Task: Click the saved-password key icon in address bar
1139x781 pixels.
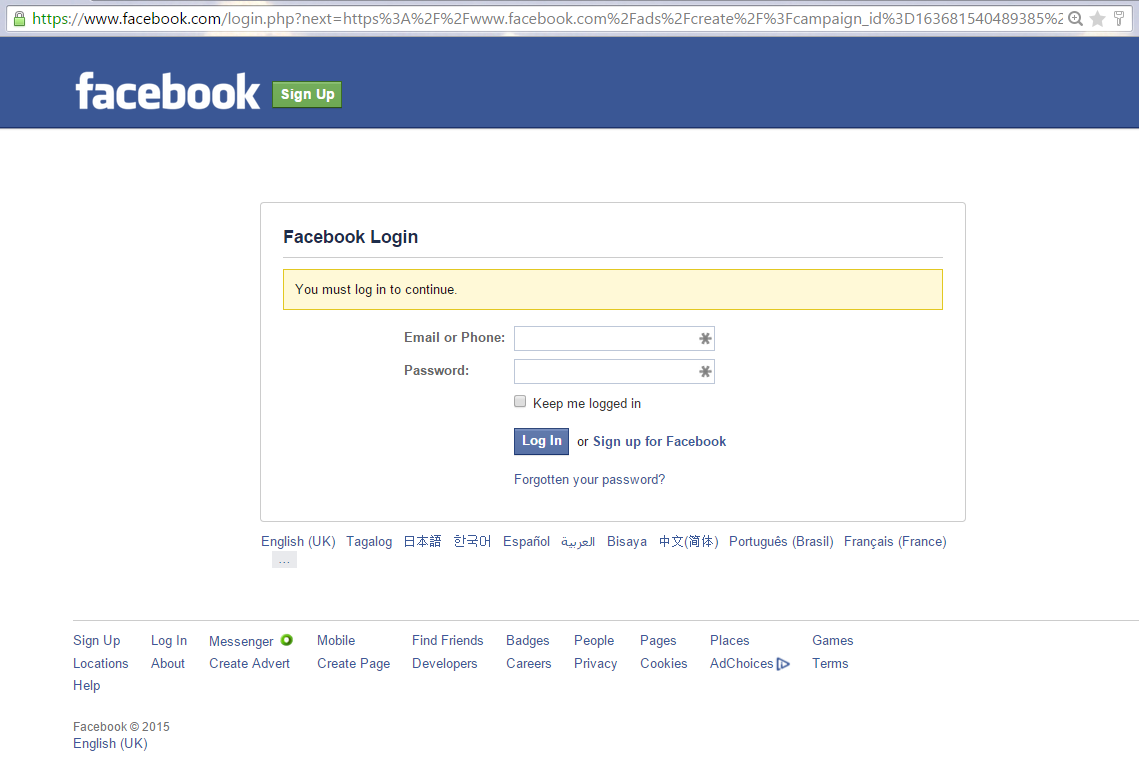Action: coord(1119,19)
